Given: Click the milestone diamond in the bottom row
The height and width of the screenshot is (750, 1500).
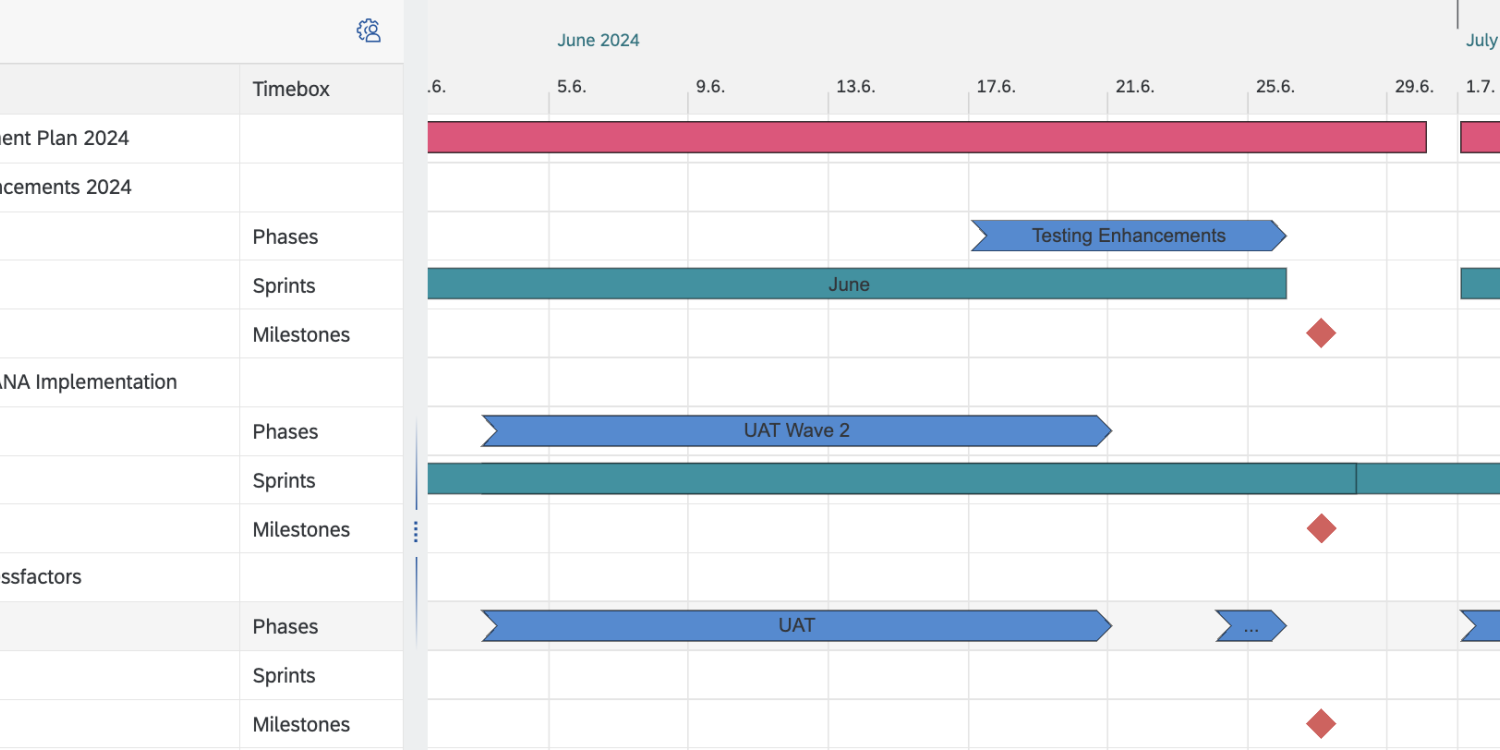Looking at the screenshot, I should (1321, 724).
